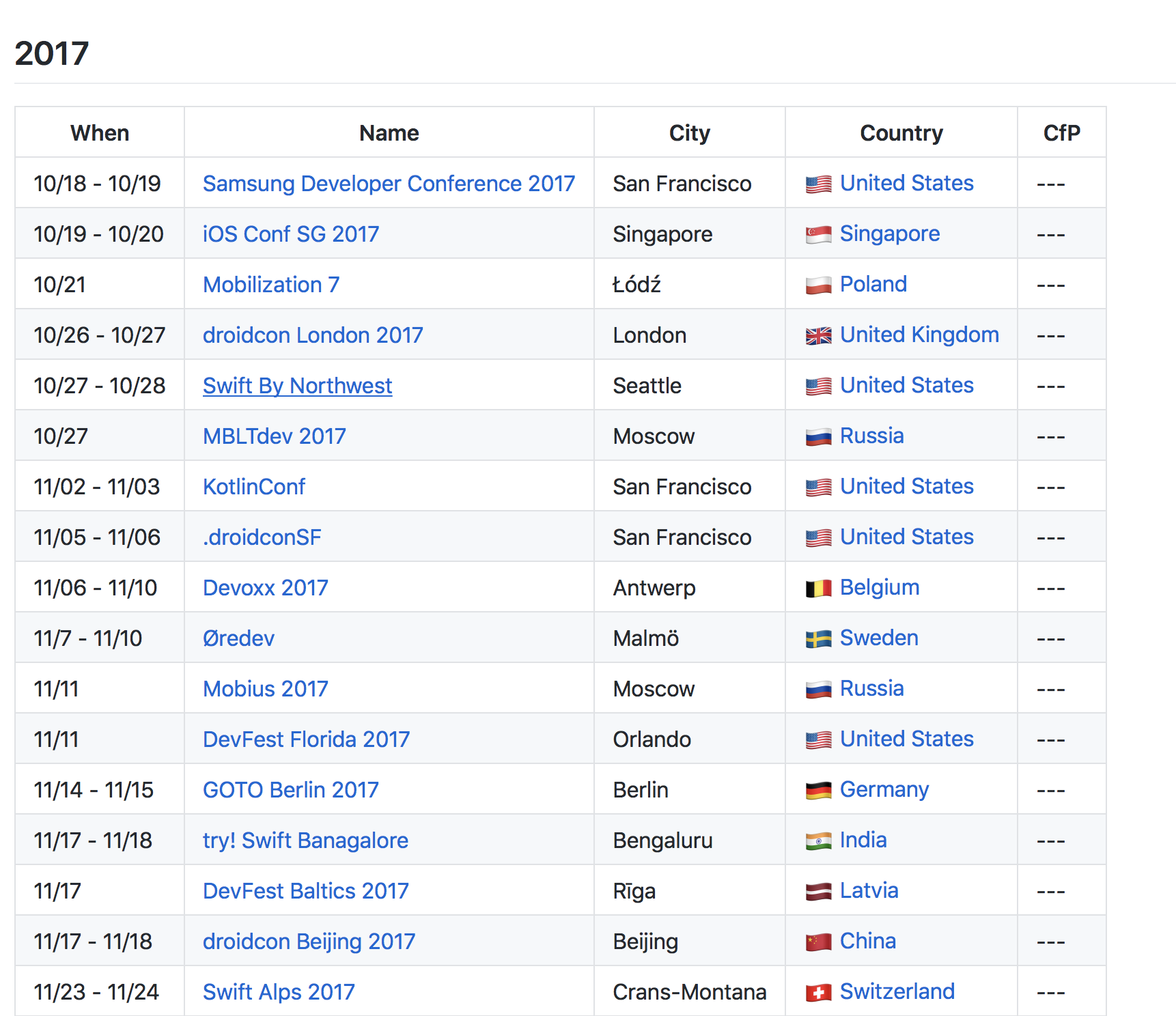Click the 'Name' column header
Image resolution: width=1176 pixels, height=1016 pixels.
(x=389, y=132)
